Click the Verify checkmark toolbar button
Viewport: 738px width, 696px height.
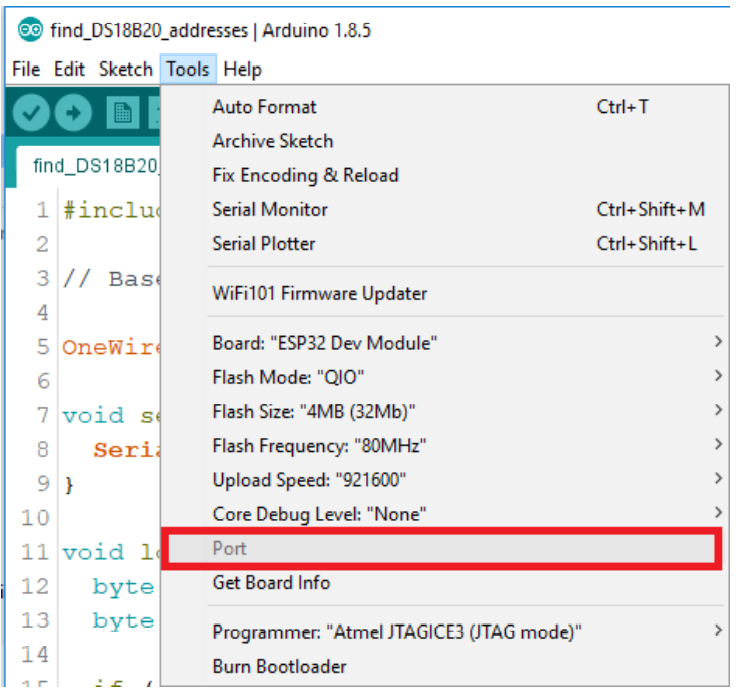point(31,113)
